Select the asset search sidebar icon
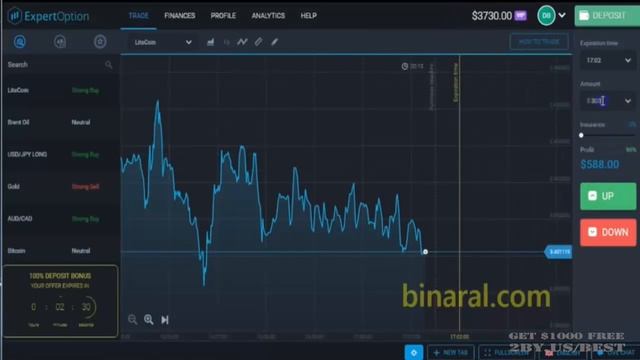 (20, 42)
